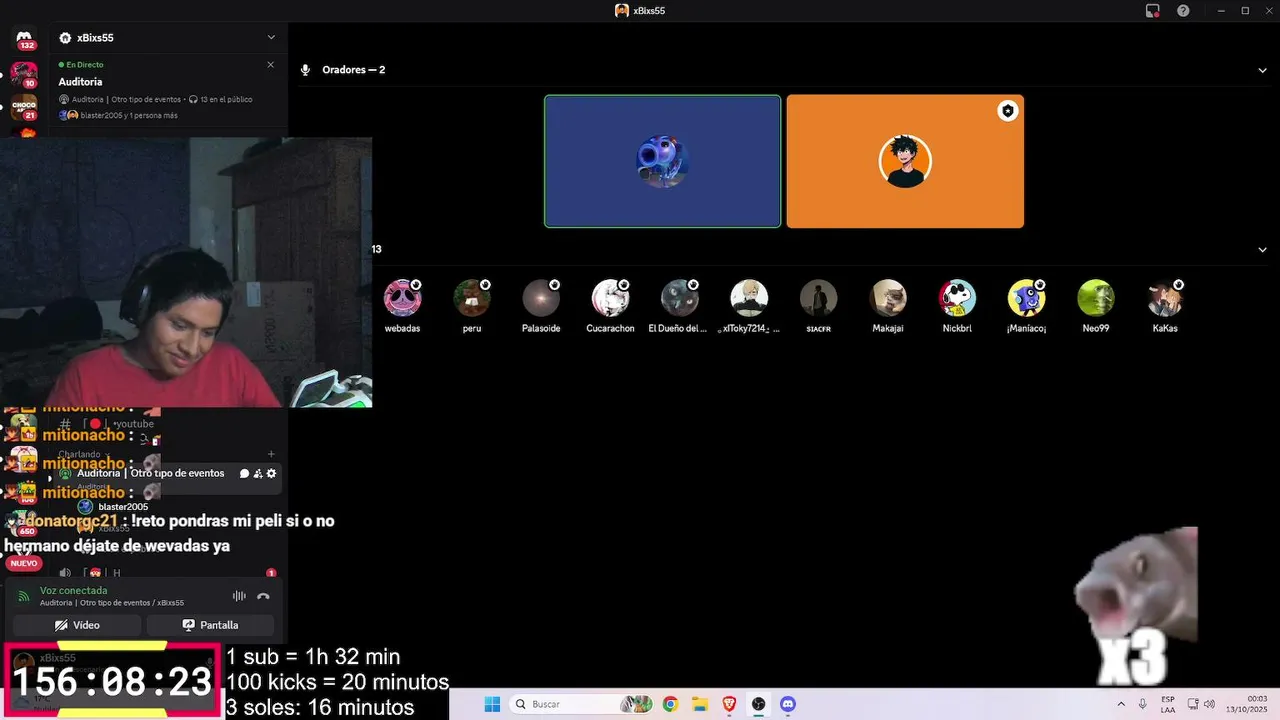Dismiss the En Directo Auditoria banner
The width and height of the screenshot is (1280, 720).
tap(270, 65)
